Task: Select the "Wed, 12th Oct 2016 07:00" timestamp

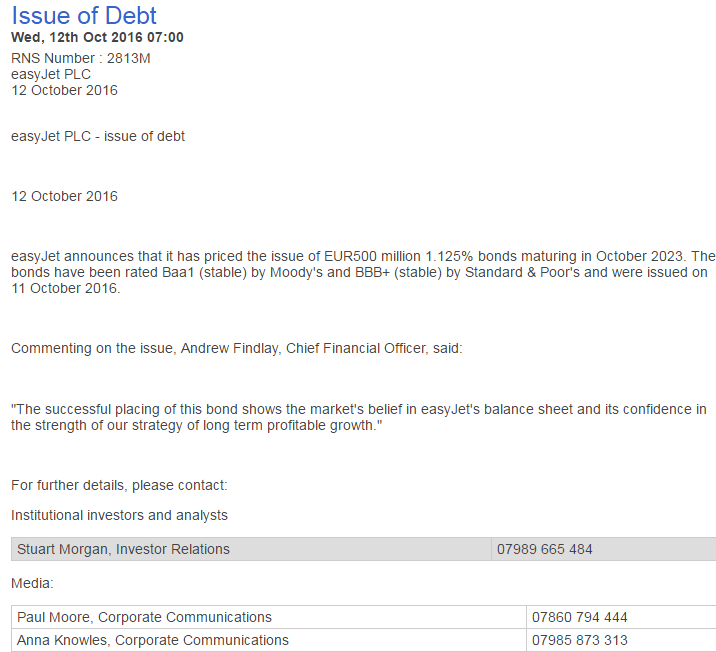Action: (x=97, y=37)
